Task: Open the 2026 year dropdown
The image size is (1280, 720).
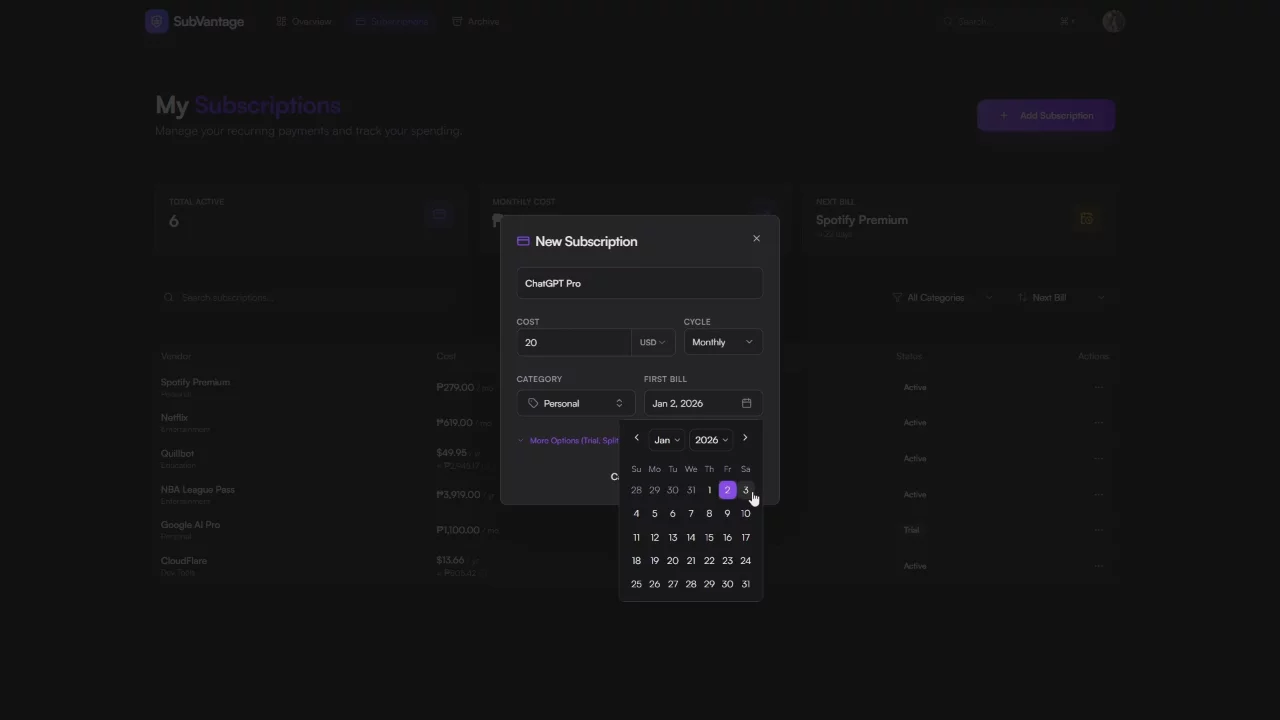Action: point(711,440)
